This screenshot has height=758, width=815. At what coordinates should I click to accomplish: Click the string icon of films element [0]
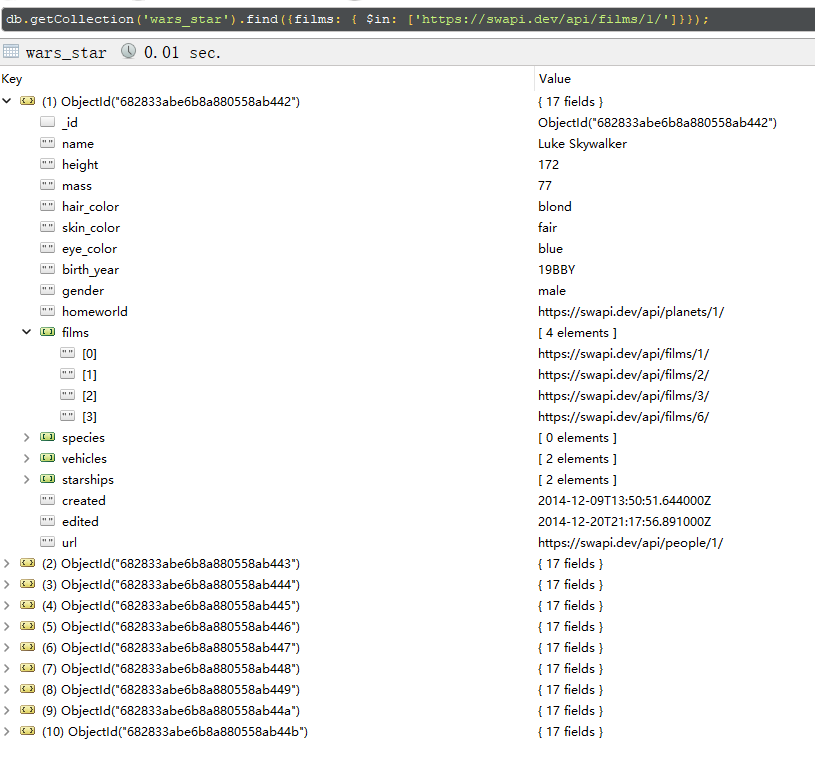pos(68,353)
